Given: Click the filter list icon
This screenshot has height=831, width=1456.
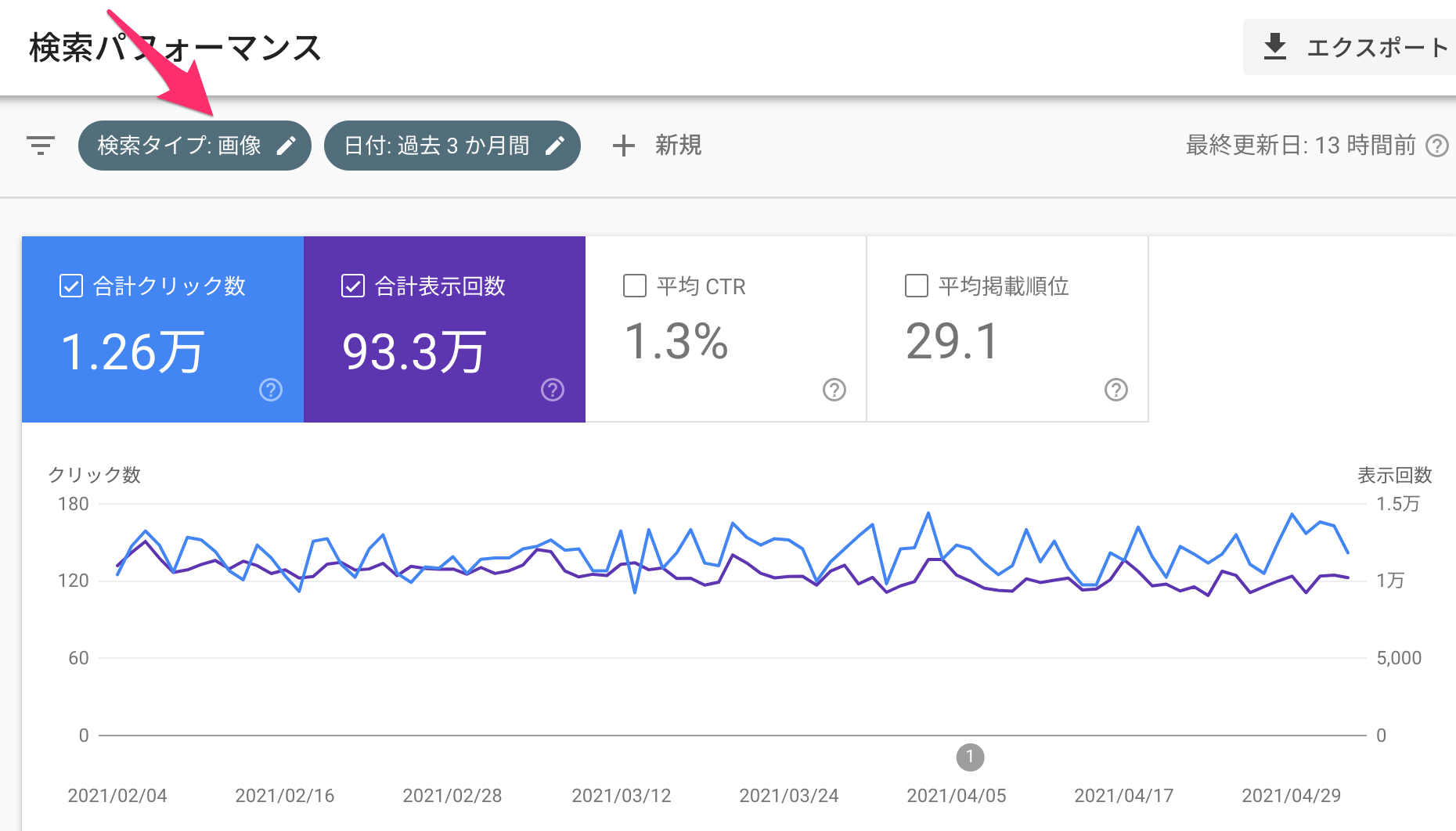Looking at the screenshot, I should [x=41, y=146].
